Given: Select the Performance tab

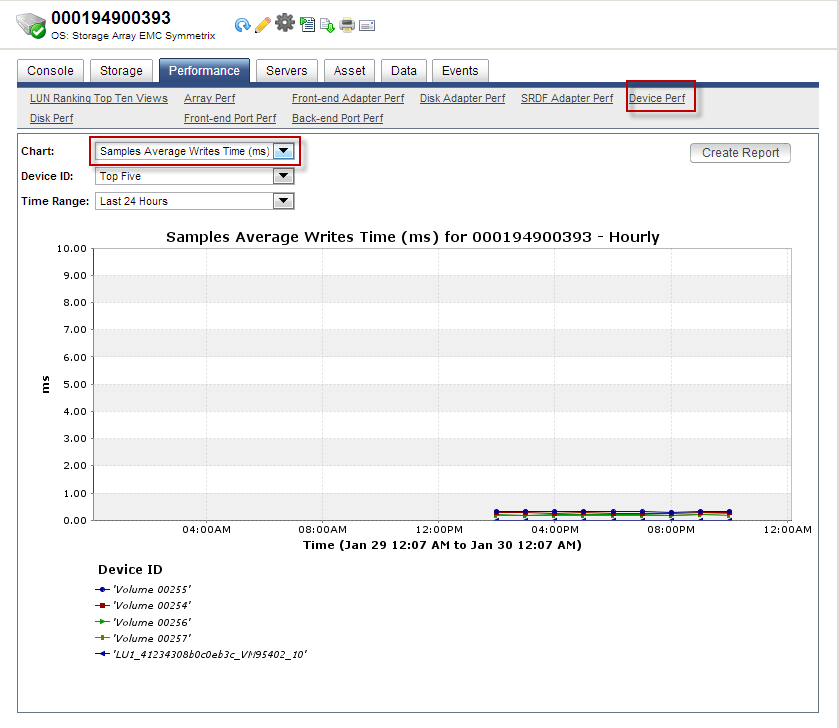Looking at the screenshot, I should 204,71.
